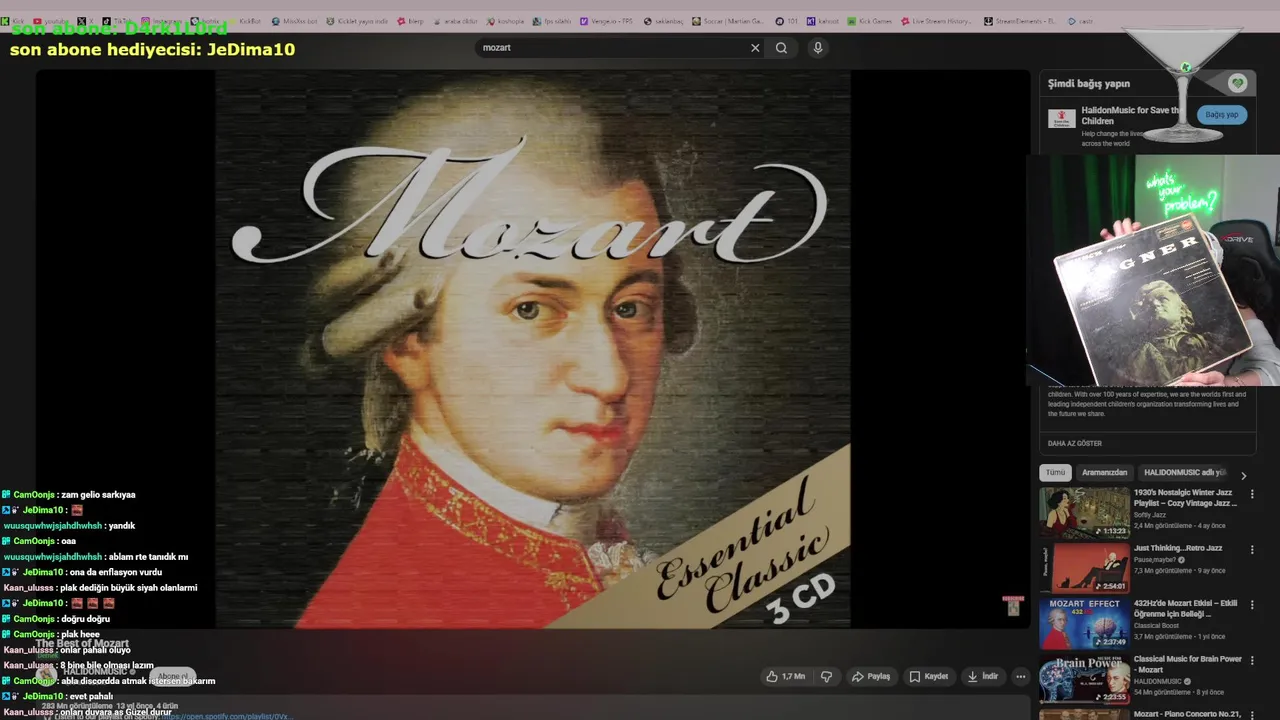The image size is (1280, 720).
Task: Click the Classical Boost channel name
Action: point(1156,626)
